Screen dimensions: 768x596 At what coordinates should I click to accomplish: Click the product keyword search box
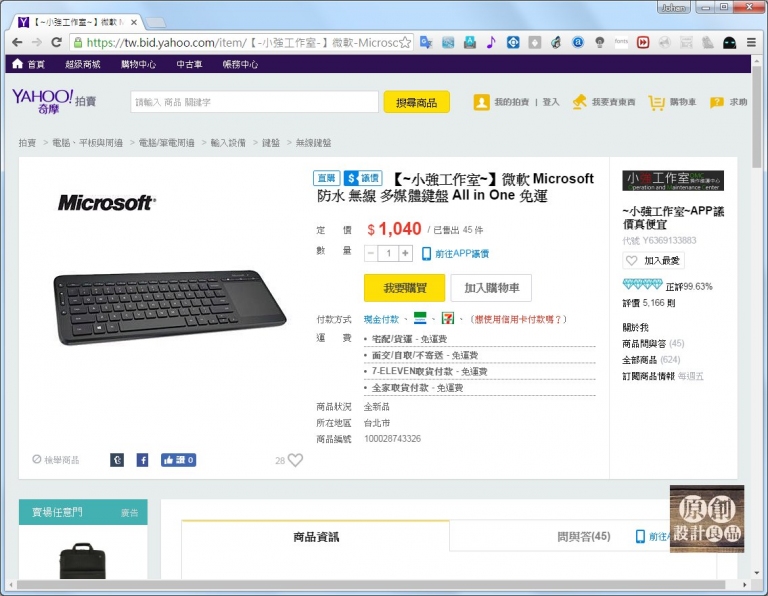pyautogui.click(x=254, y=102)
